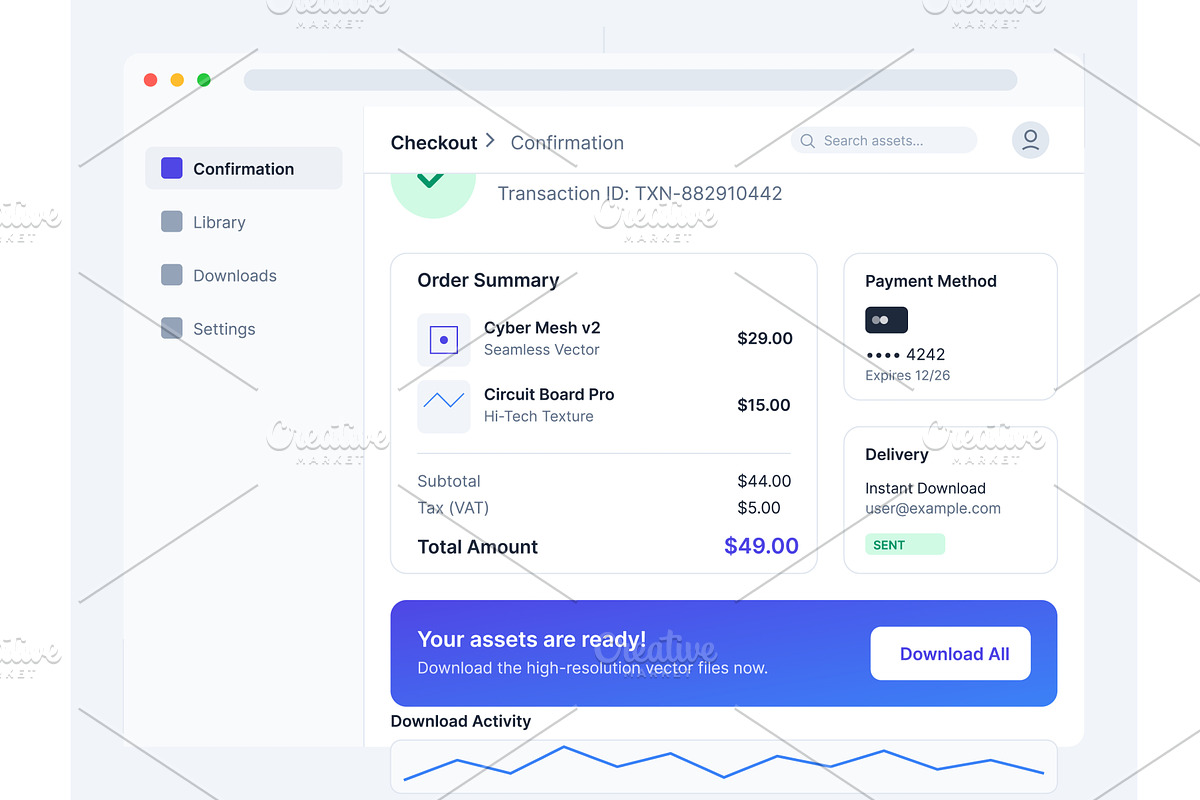Click the $49.00 total amount
The image size is (1200, 800).
coord(762,546)
